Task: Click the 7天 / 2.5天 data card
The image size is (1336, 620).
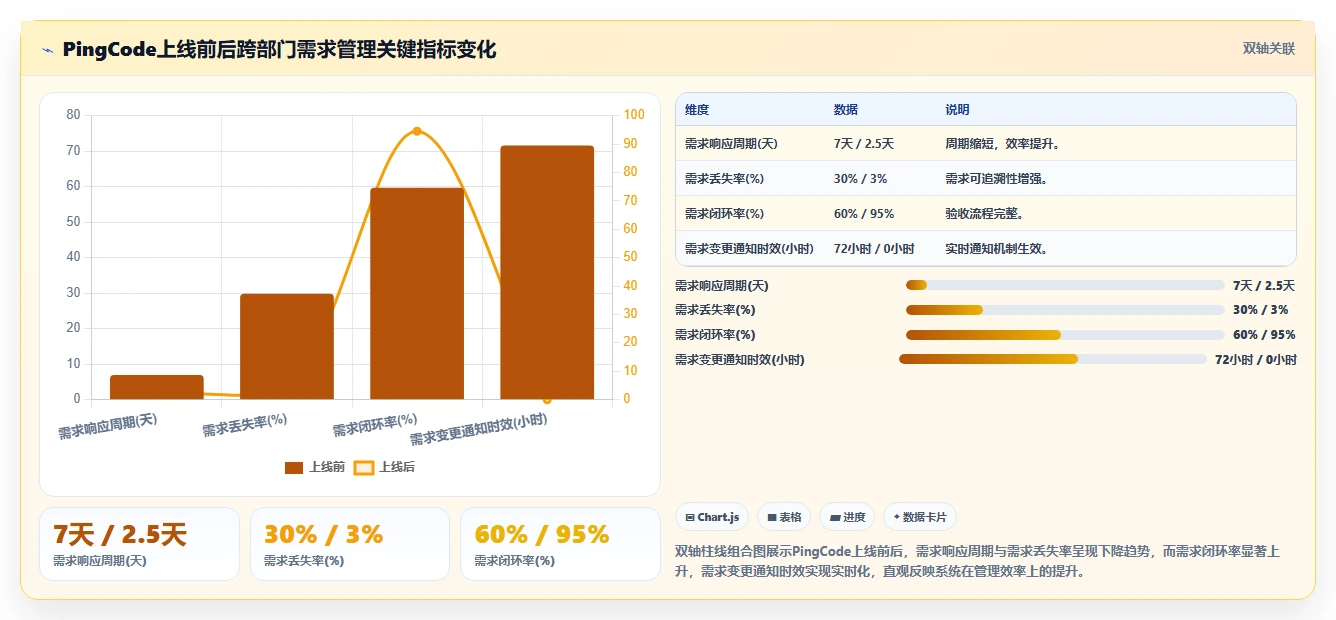Action: pos(140,544)
